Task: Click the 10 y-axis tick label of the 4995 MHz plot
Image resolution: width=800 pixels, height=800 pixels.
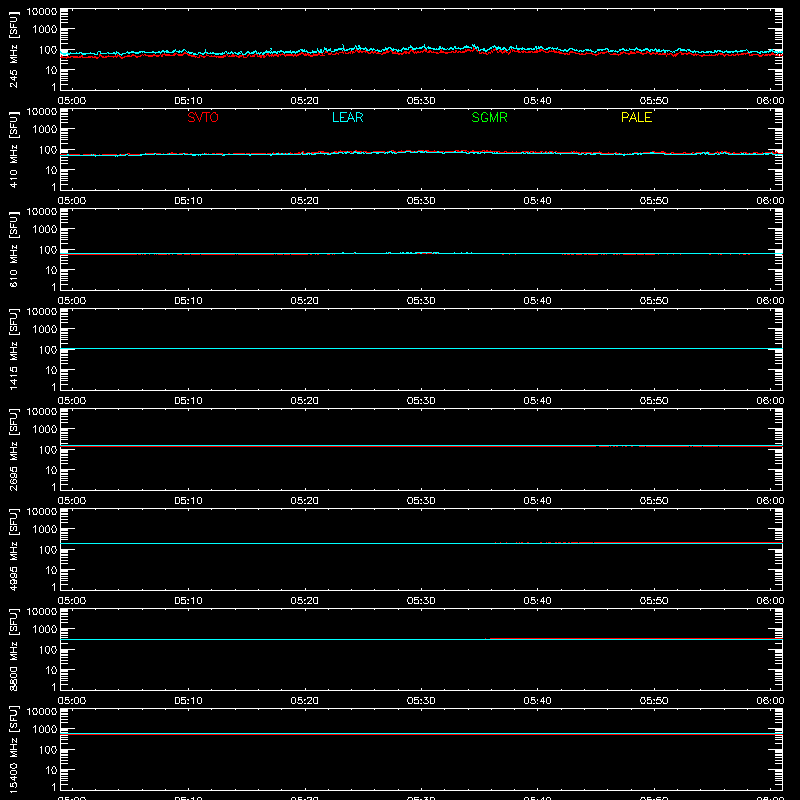Action: pyautogui.click(x=51, y=570)
